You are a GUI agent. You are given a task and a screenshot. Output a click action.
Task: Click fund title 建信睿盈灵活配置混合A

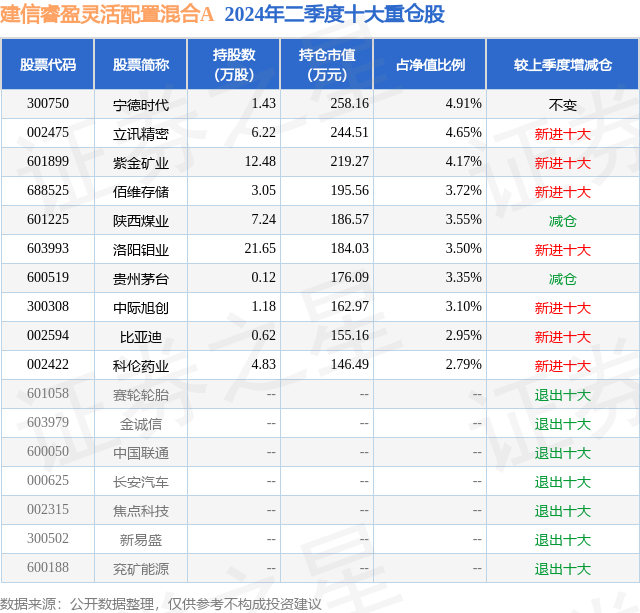click(107, 14)
